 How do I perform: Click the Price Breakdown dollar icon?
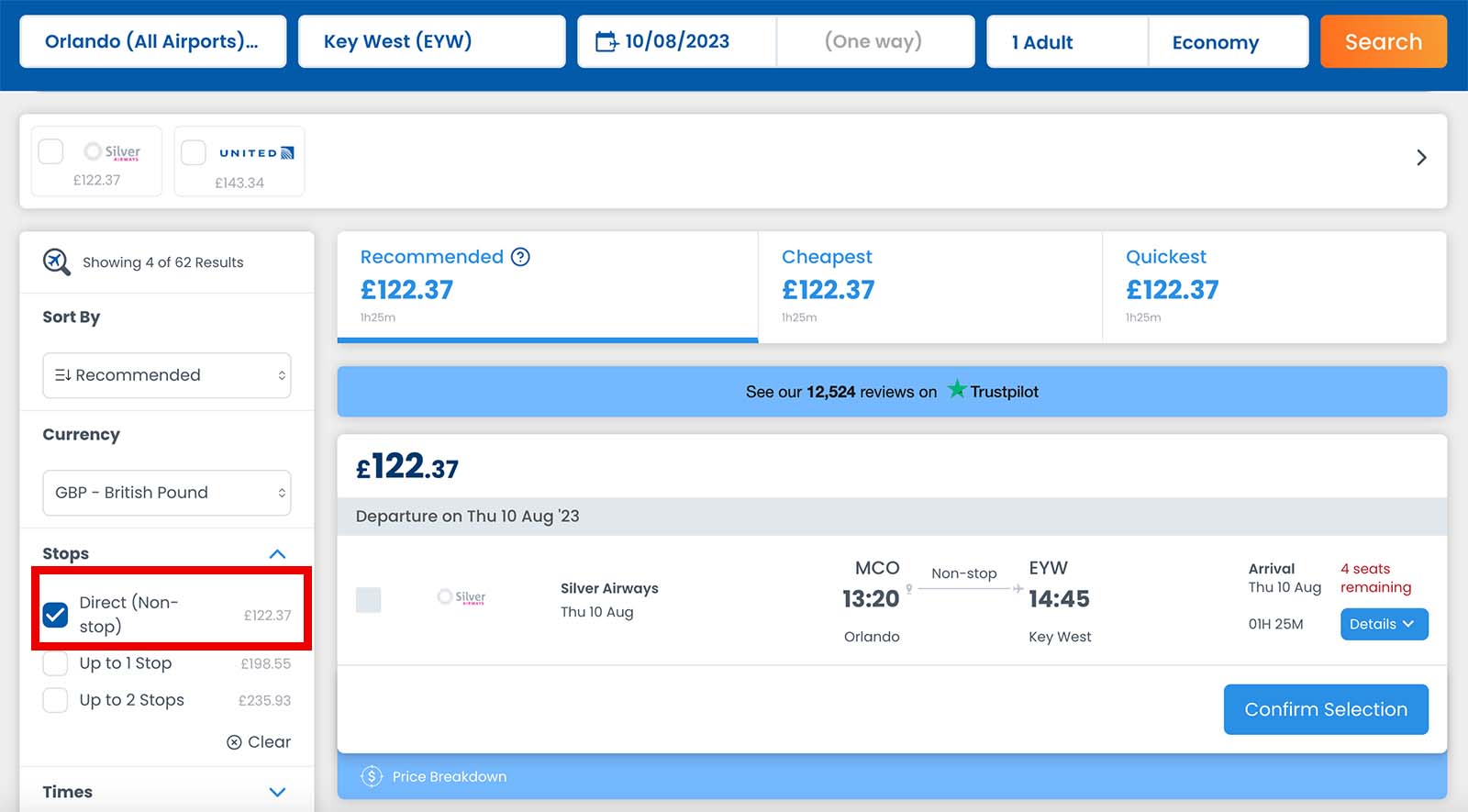point(371,776)
